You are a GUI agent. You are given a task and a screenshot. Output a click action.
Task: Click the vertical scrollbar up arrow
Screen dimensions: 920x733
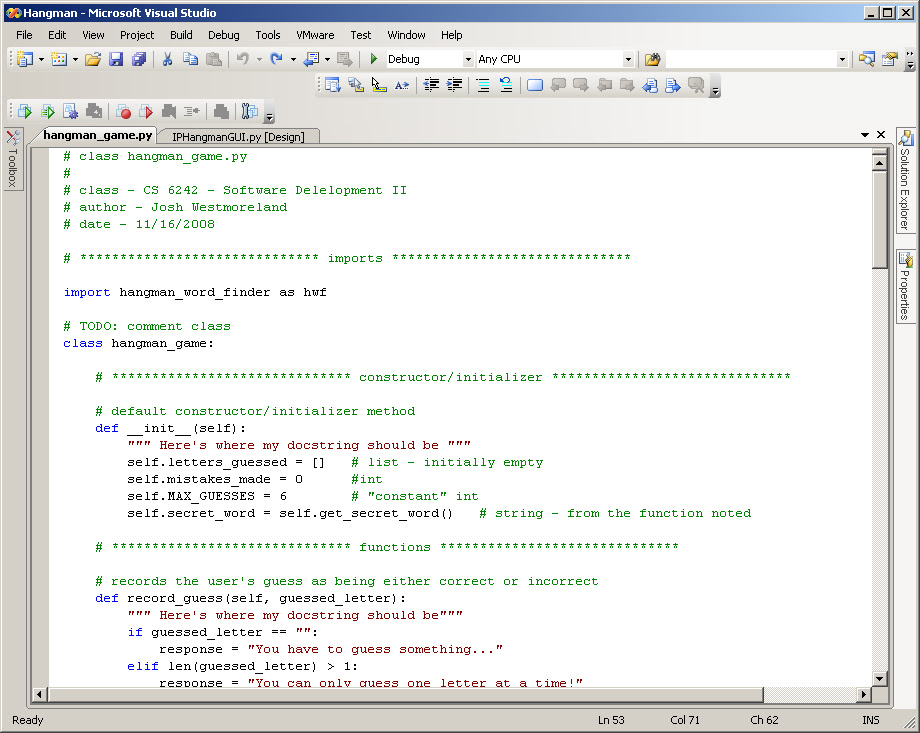pyautogui.click(x=879, y=163)
